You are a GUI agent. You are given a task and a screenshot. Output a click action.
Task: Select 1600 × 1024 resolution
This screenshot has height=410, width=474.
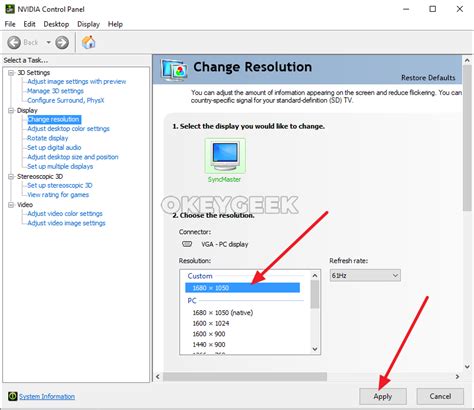pyautogui.click(x=211, y=323)
